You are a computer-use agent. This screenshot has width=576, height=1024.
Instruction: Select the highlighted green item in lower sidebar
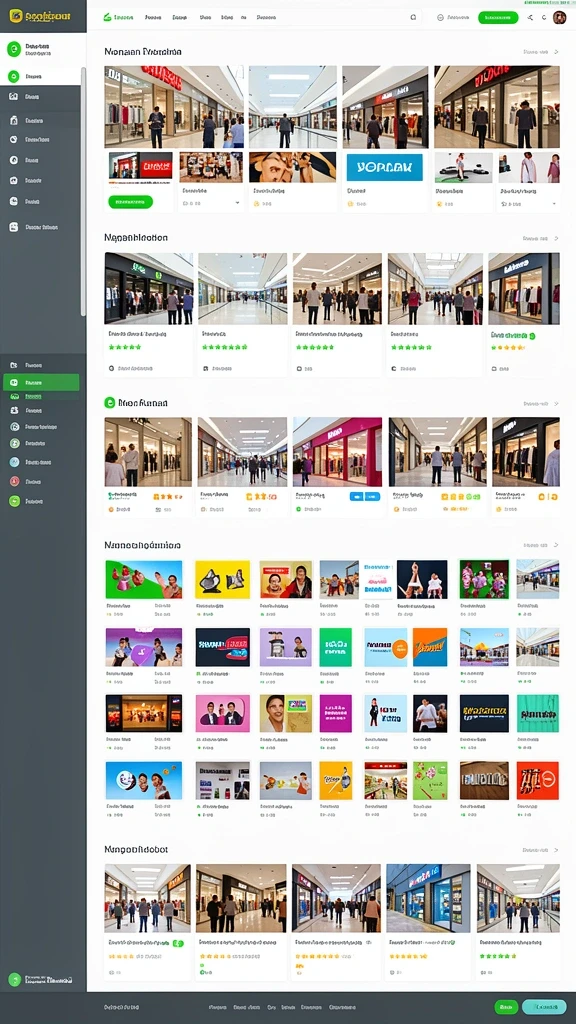41,382
